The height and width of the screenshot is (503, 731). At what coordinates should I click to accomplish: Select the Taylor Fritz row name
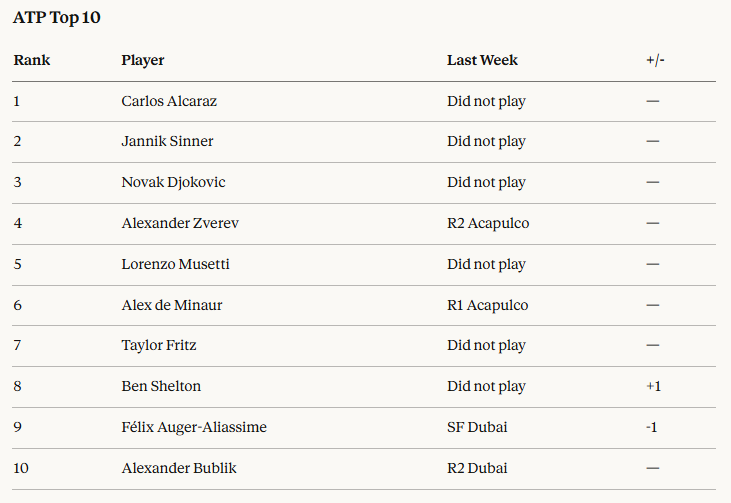159,345
